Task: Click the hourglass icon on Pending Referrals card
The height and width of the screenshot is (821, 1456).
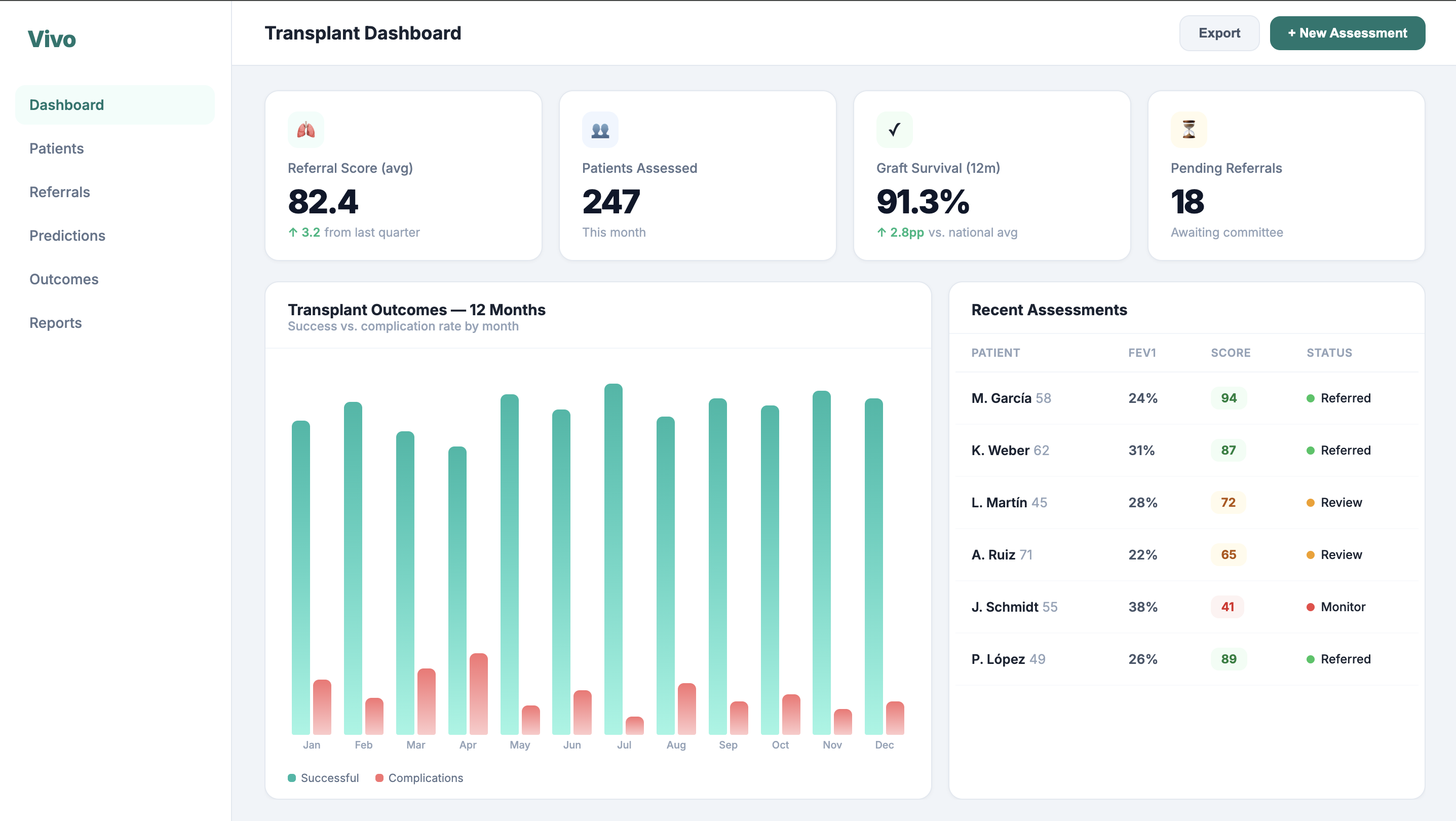Action: coord(1189,130)
